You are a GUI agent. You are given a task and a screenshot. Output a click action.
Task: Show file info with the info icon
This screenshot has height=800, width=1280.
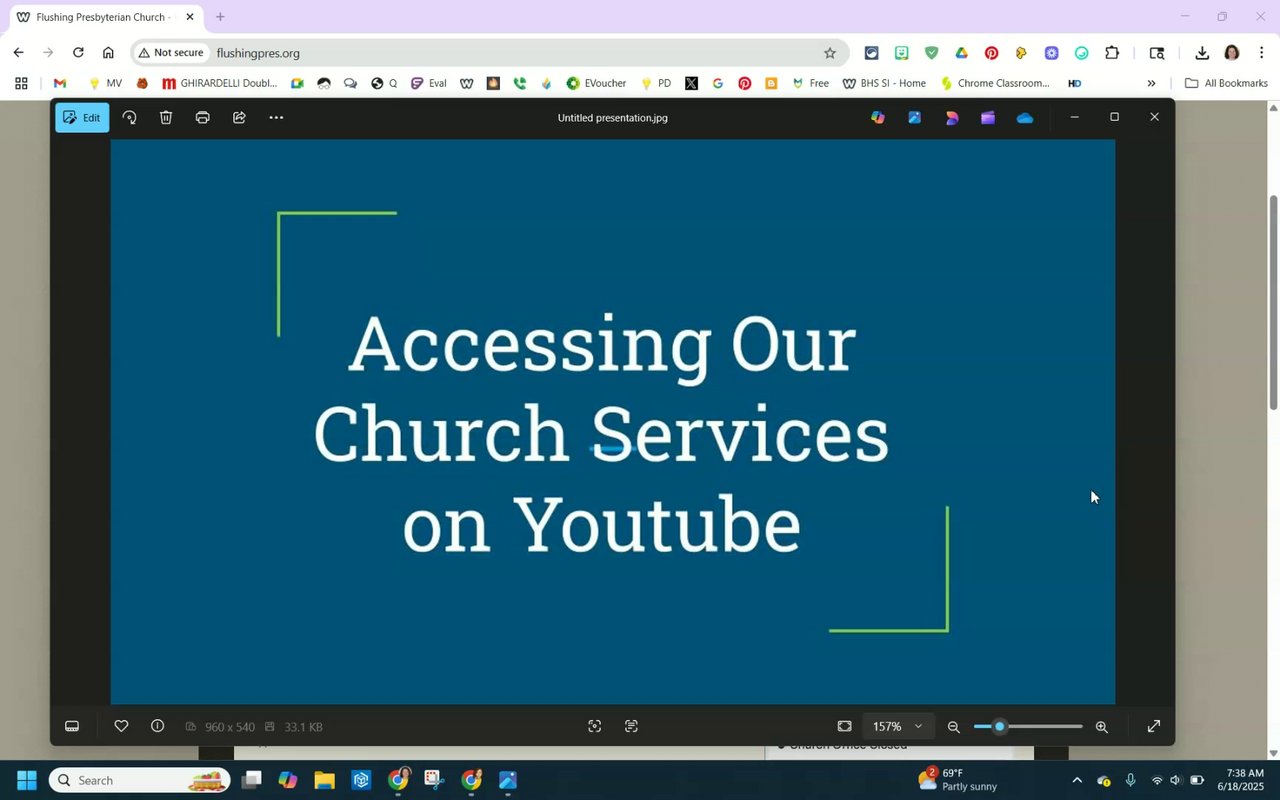pos(157,726)
